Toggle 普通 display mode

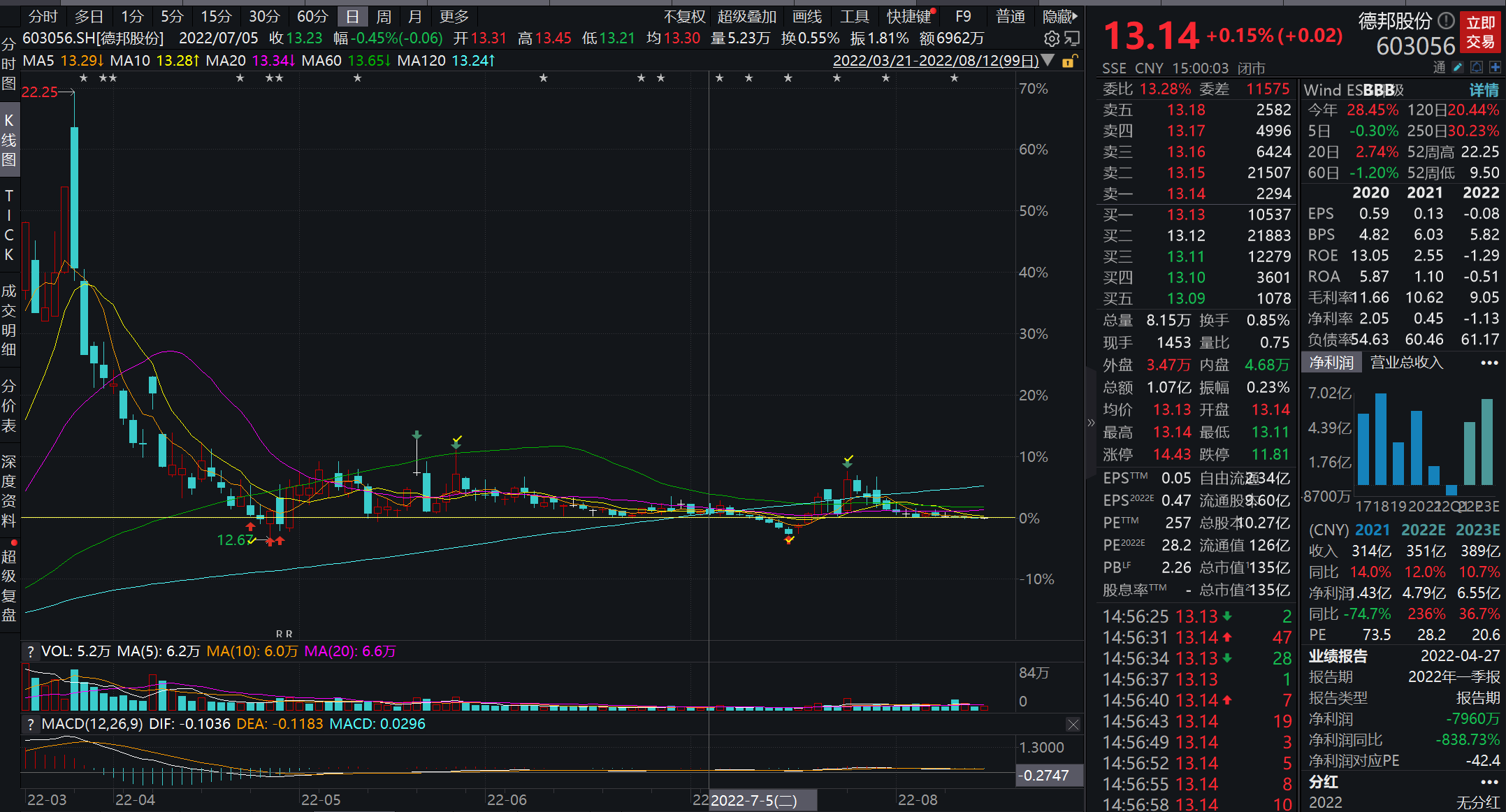tap(1011, 16)
